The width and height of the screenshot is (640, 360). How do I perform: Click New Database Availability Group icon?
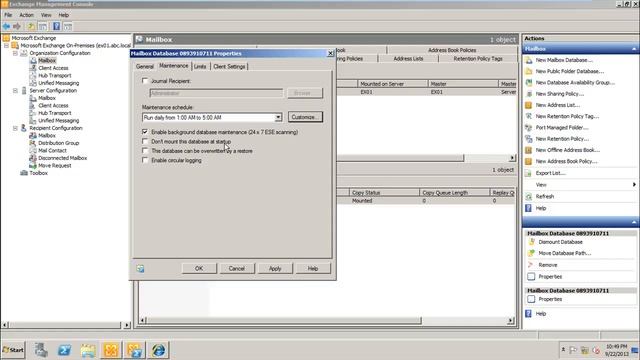(x=529, y=82)
